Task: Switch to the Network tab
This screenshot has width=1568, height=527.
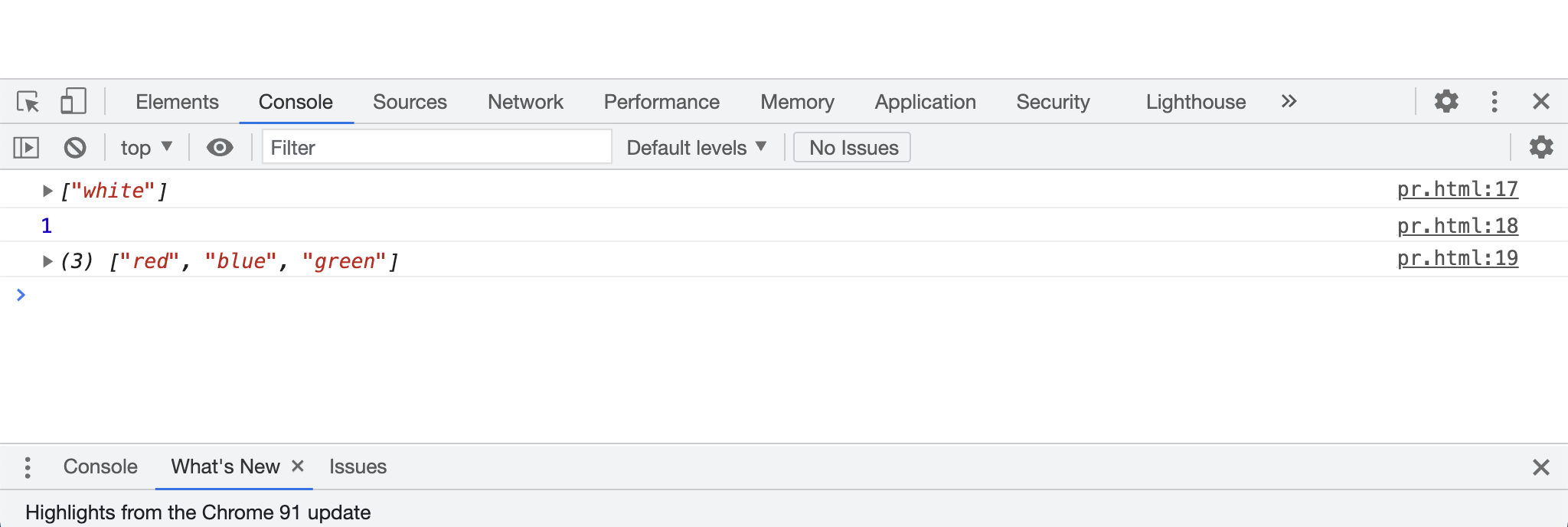Action: tap(525, 102)
